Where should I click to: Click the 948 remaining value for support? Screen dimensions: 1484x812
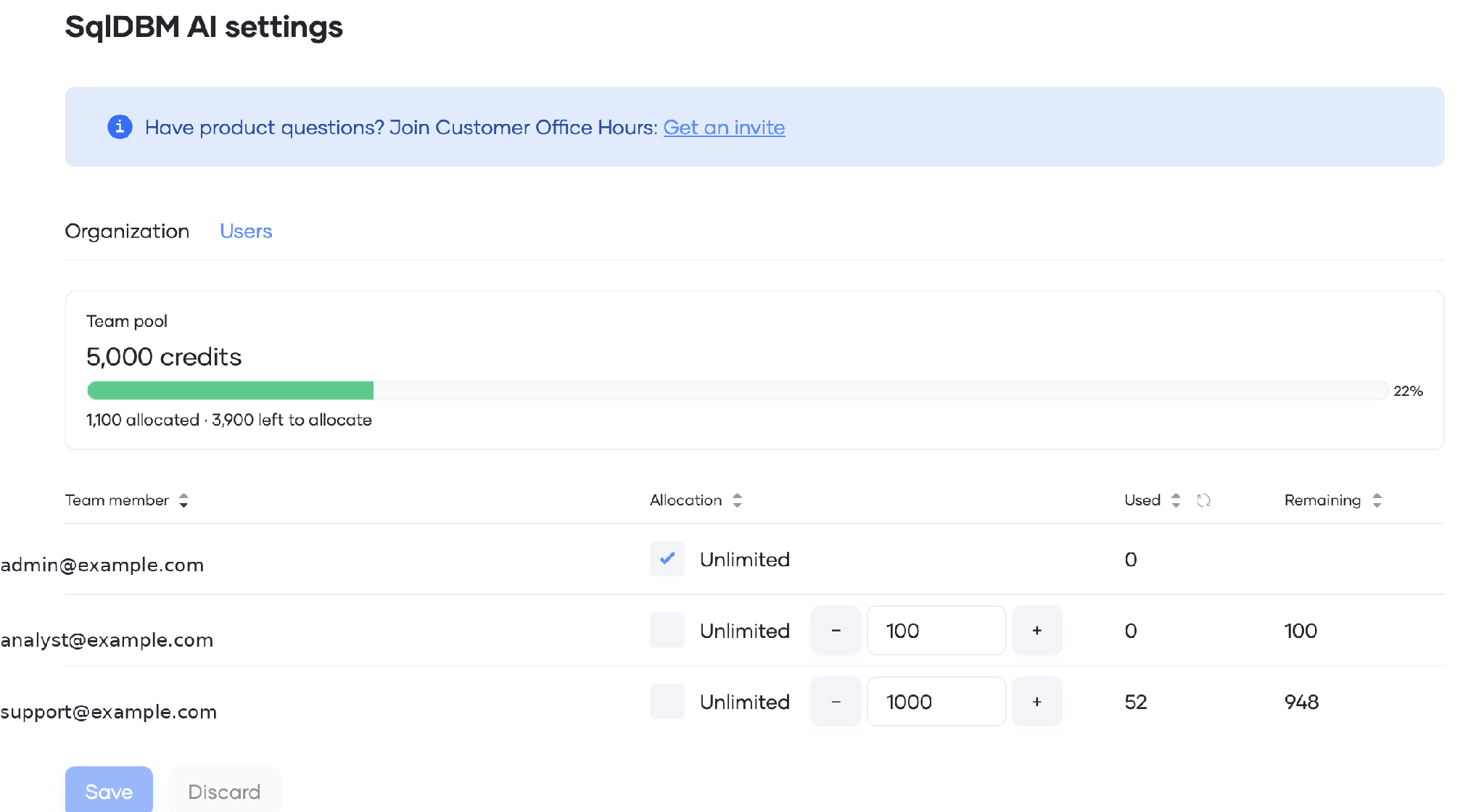point(1301,702)
